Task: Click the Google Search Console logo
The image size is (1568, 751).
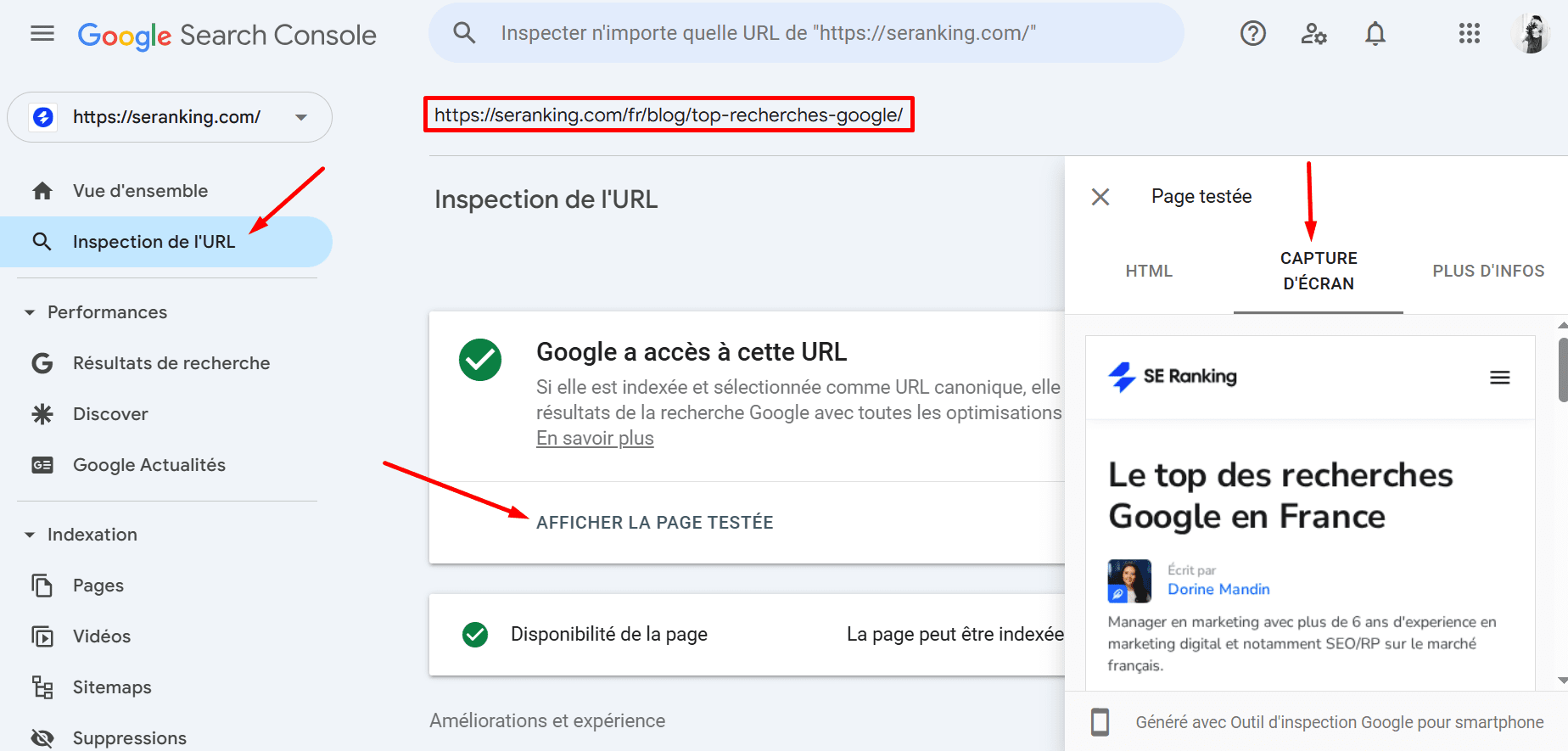Action: (x=227, y=35)
